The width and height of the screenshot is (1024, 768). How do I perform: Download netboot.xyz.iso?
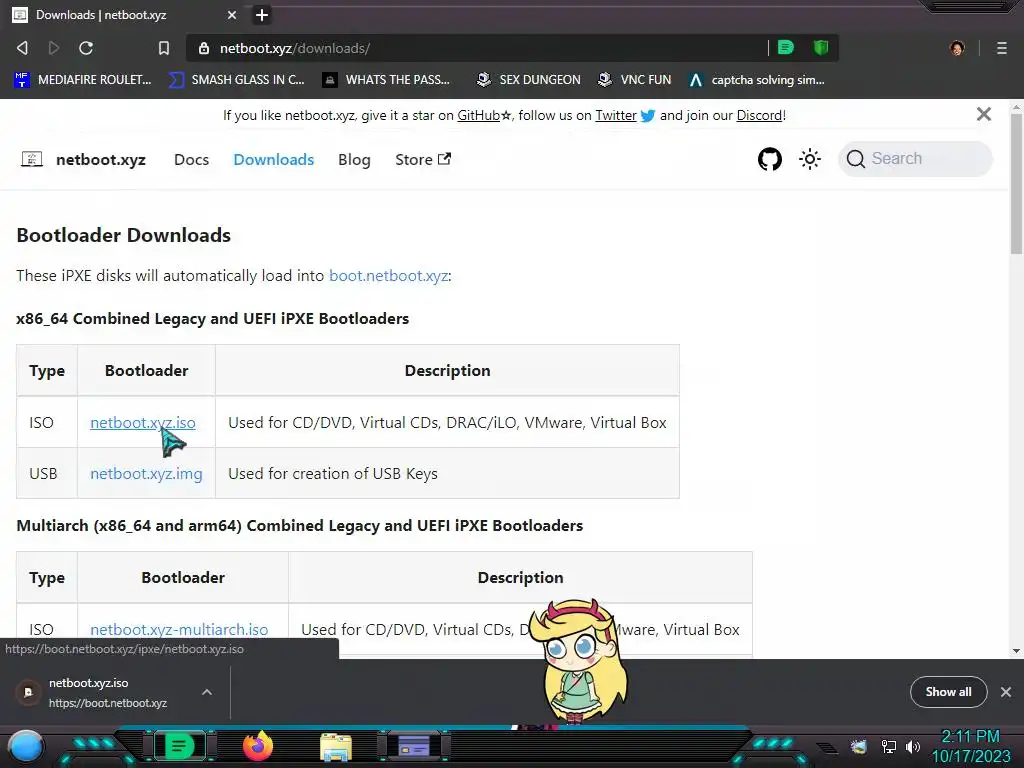click(142, 423)
